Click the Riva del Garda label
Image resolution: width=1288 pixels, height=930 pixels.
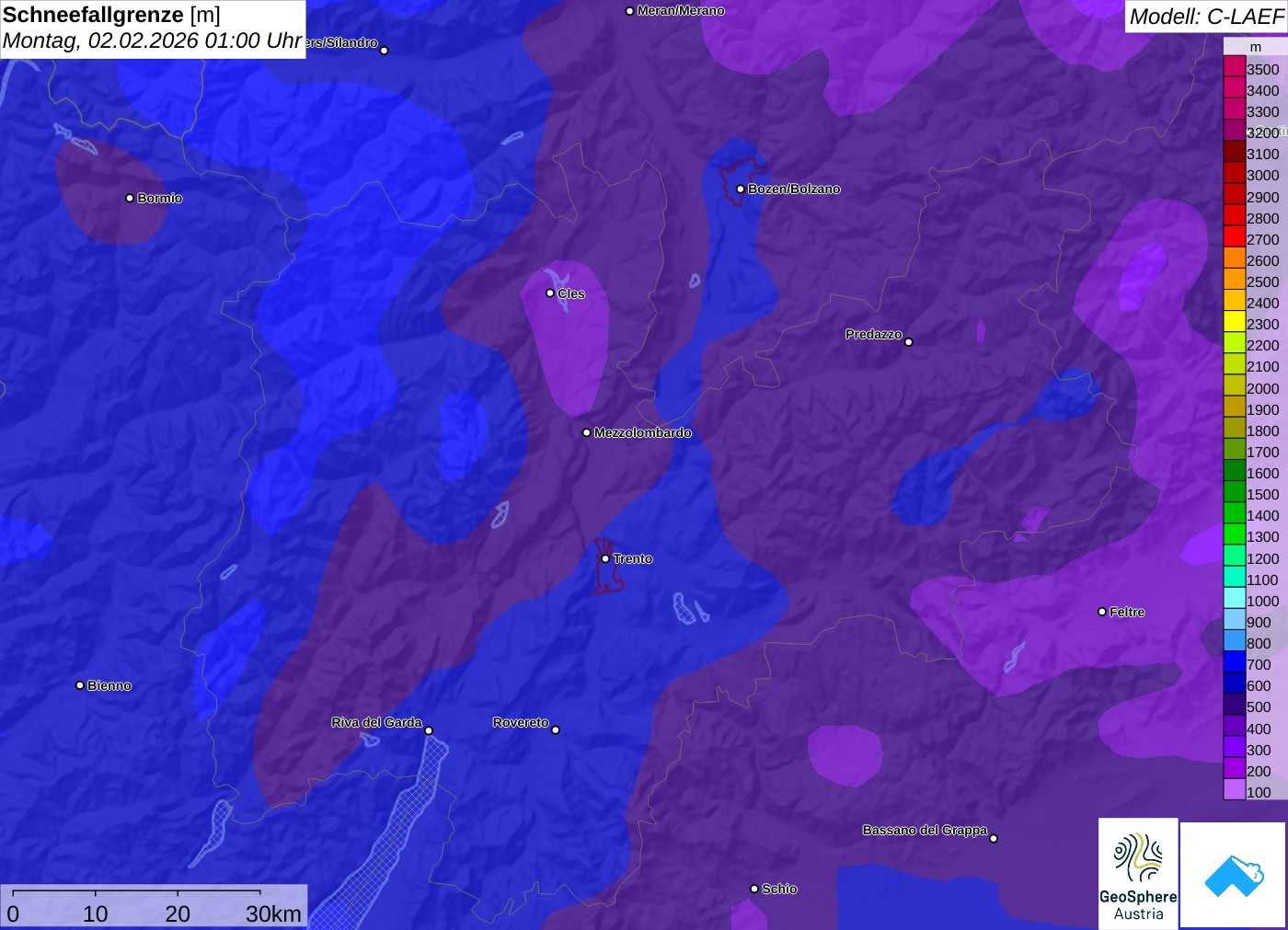pyautogui.click(x=376, y=722)
